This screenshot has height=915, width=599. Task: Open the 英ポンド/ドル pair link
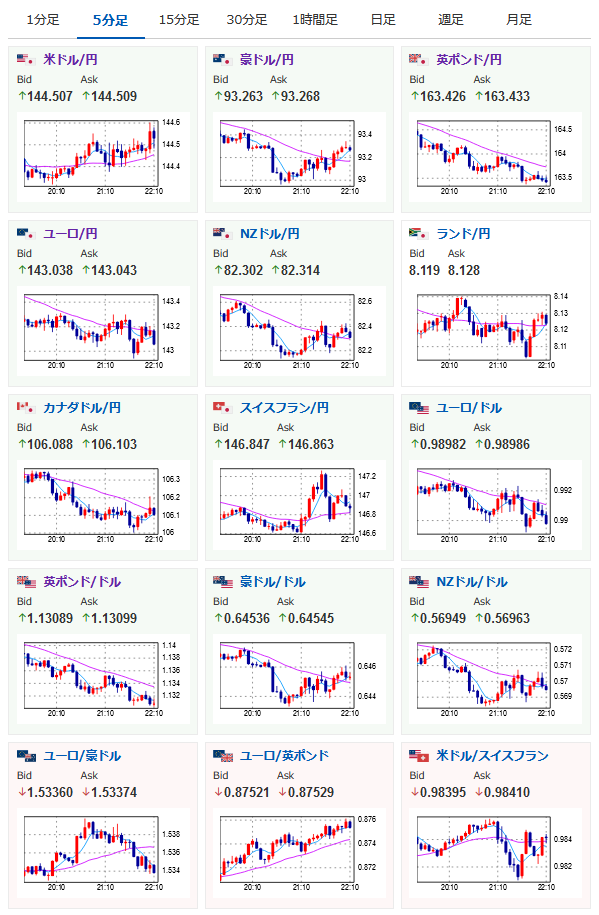pos(82,582)
